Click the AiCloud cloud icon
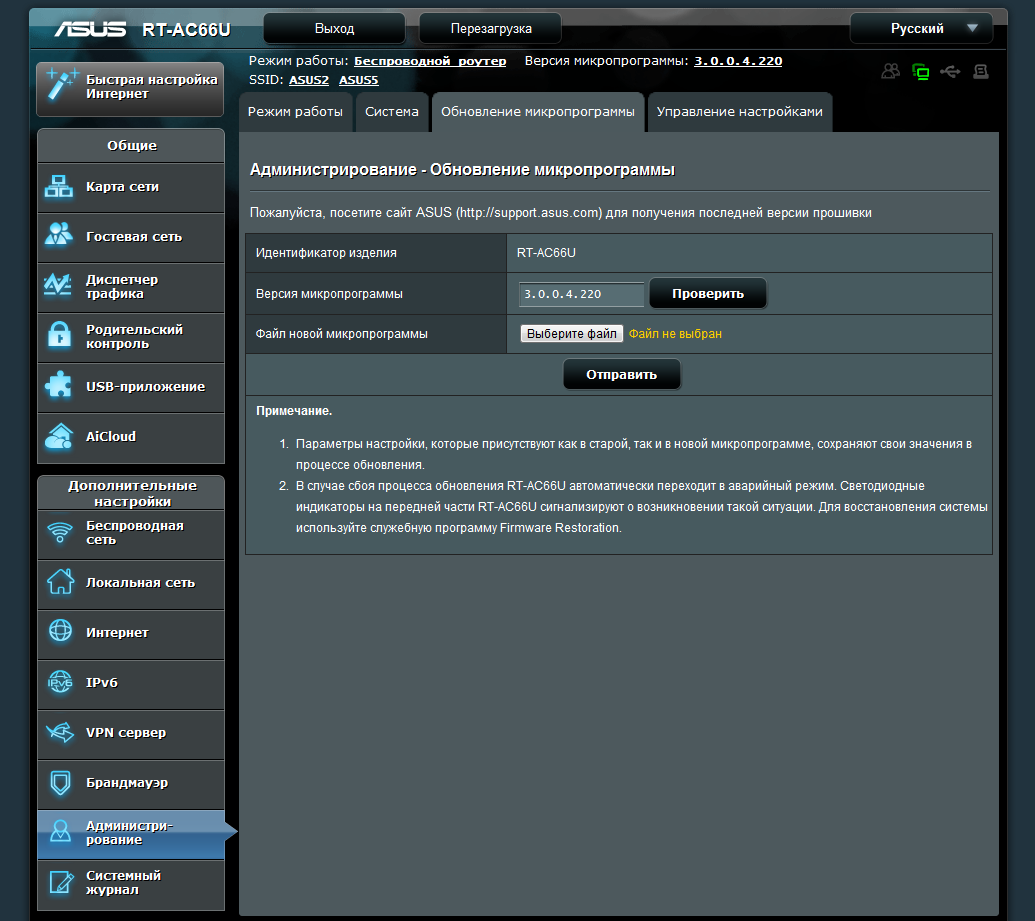The image size is (1035, 921). coord(59,436)
